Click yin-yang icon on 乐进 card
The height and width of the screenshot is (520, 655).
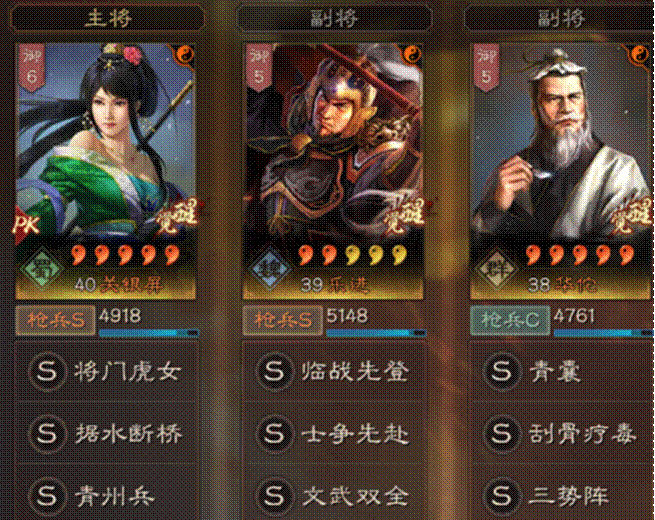413,54
